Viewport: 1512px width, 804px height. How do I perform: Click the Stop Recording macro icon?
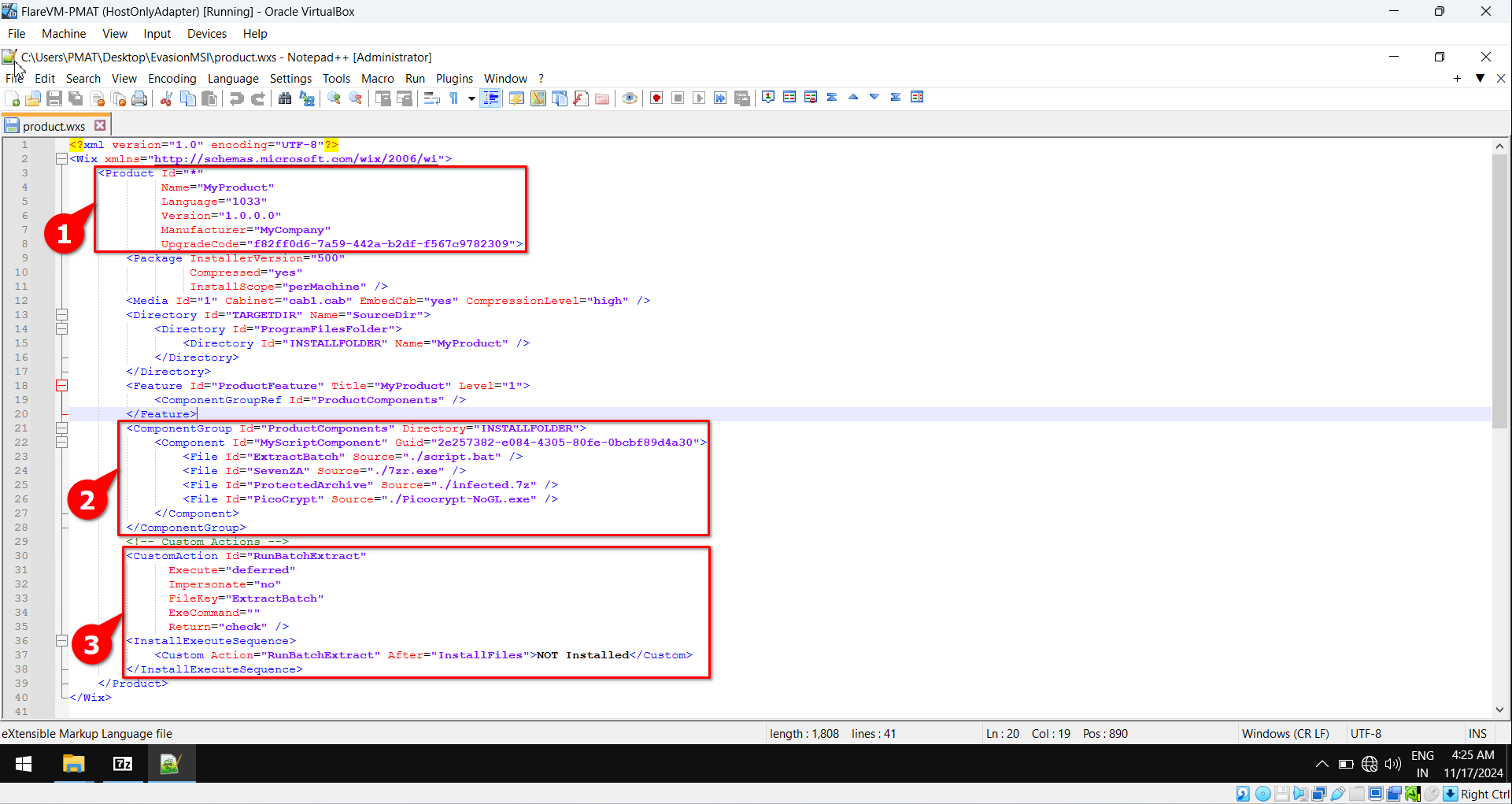click(x=678, y=98)
